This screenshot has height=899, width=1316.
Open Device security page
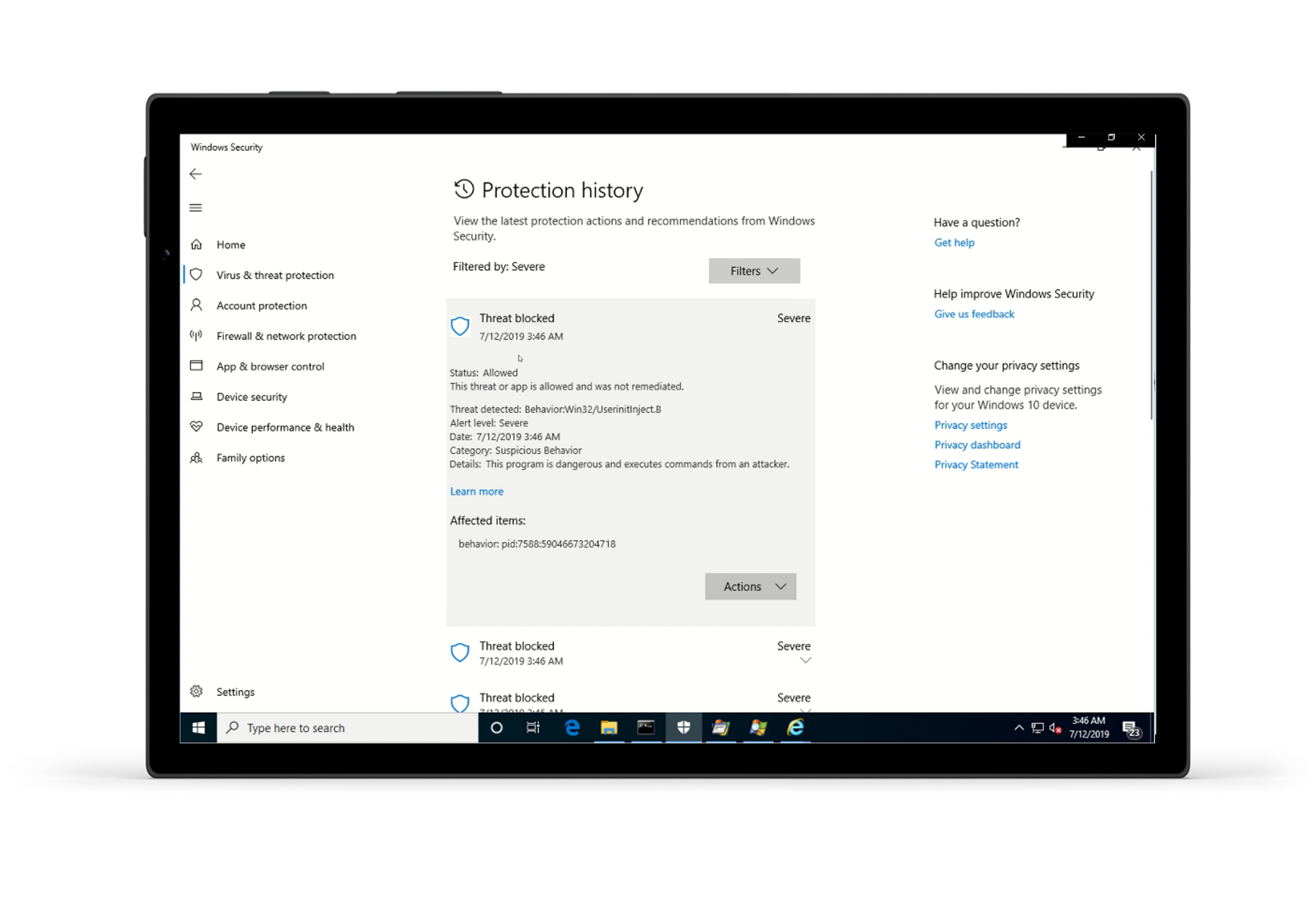pyautogui.click(x=252, y=397)
